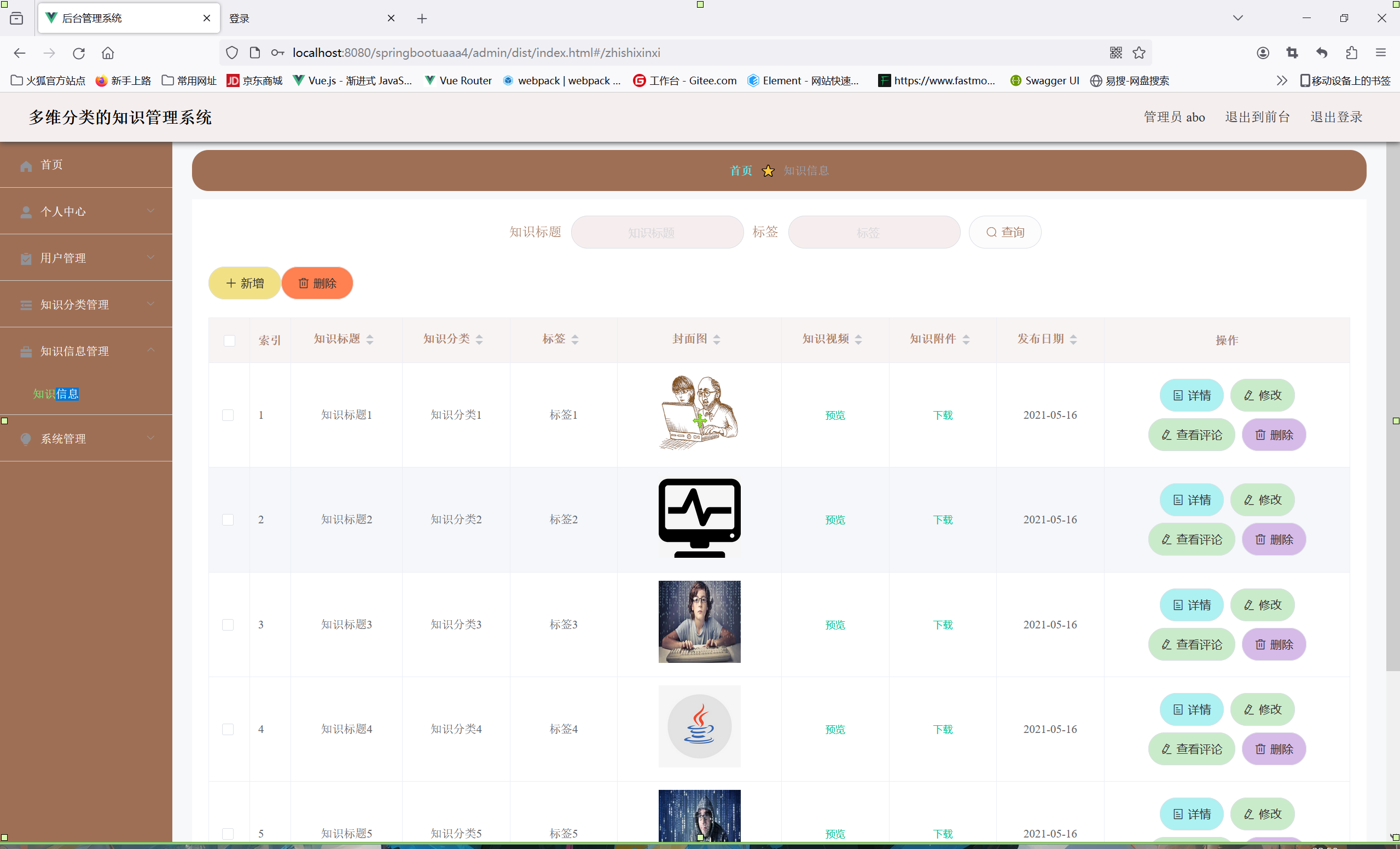The width and height of the screenshot is (1400, 849).
Task: Toggle the select-all checkbox in the table header
Action: click(x=229, y=340)
